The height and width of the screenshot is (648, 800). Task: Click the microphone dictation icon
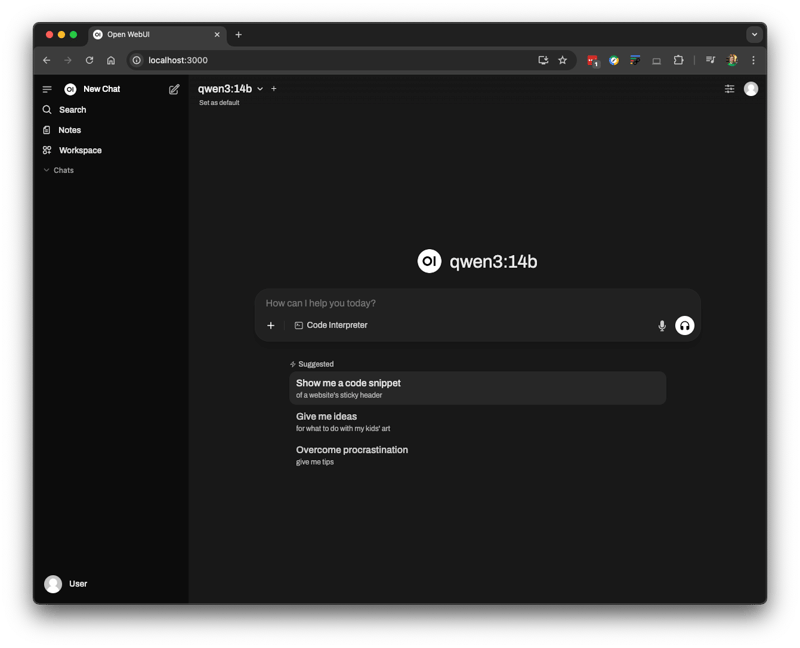coord(662,326)
